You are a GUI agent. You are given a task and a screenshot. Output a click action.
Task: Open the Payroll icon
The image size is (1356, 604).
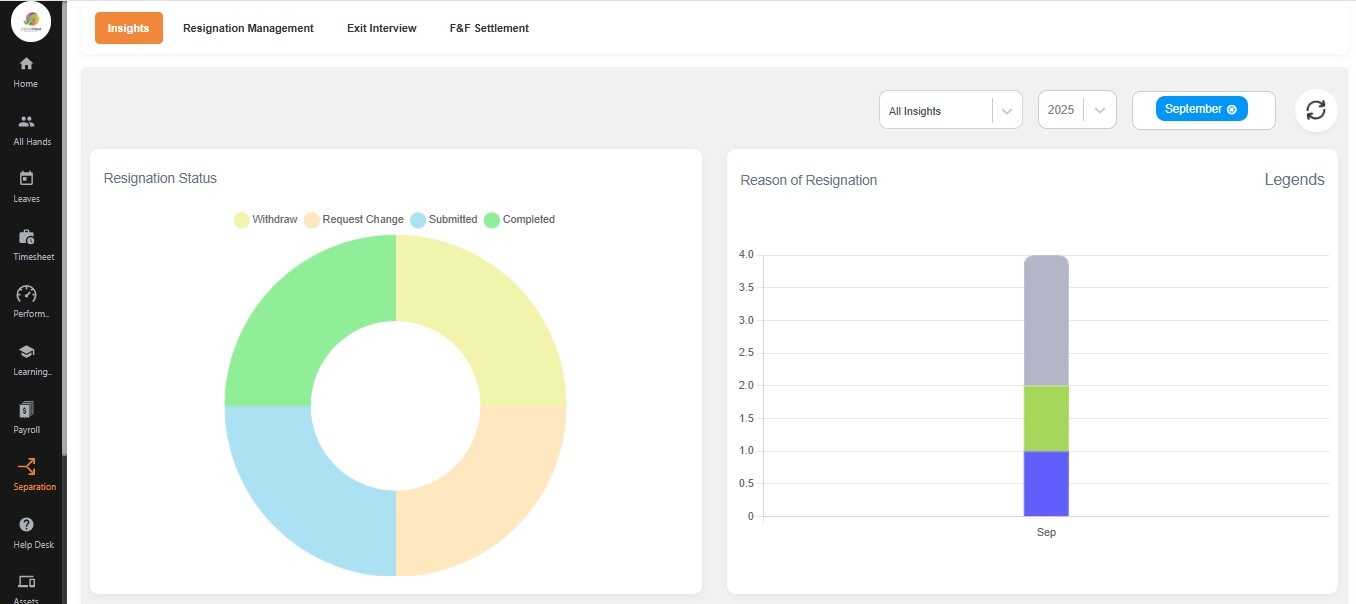pyautogui.click(x=26, y=410)
